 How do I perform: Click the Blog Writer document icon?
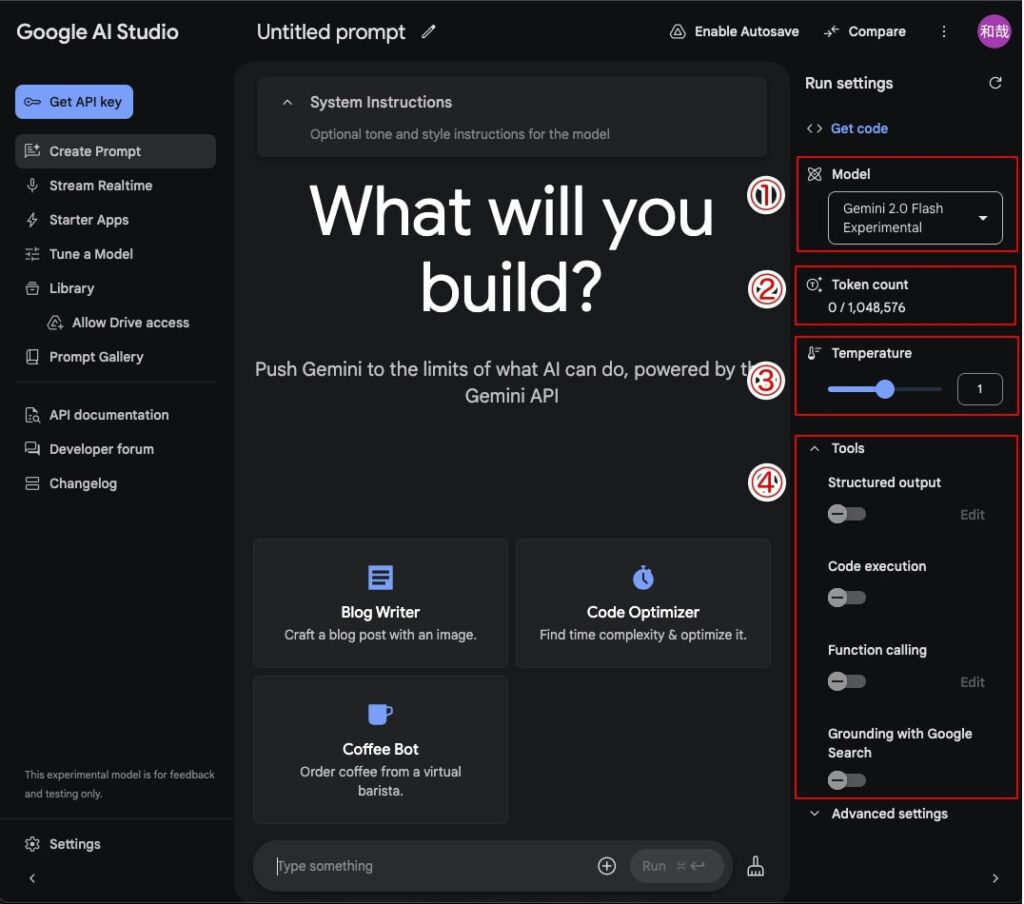point(380,577)
